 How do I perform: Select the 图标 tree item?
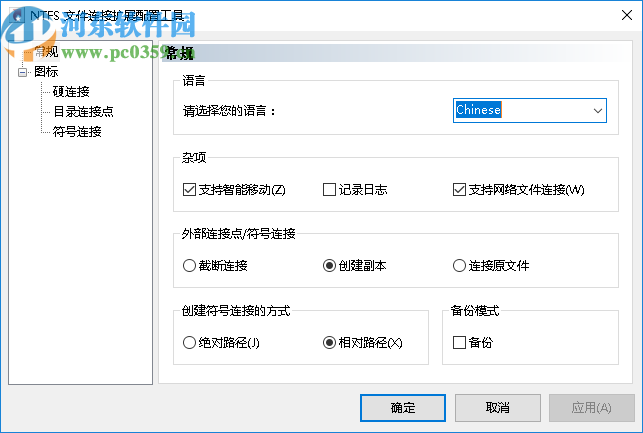pos(46,72)
